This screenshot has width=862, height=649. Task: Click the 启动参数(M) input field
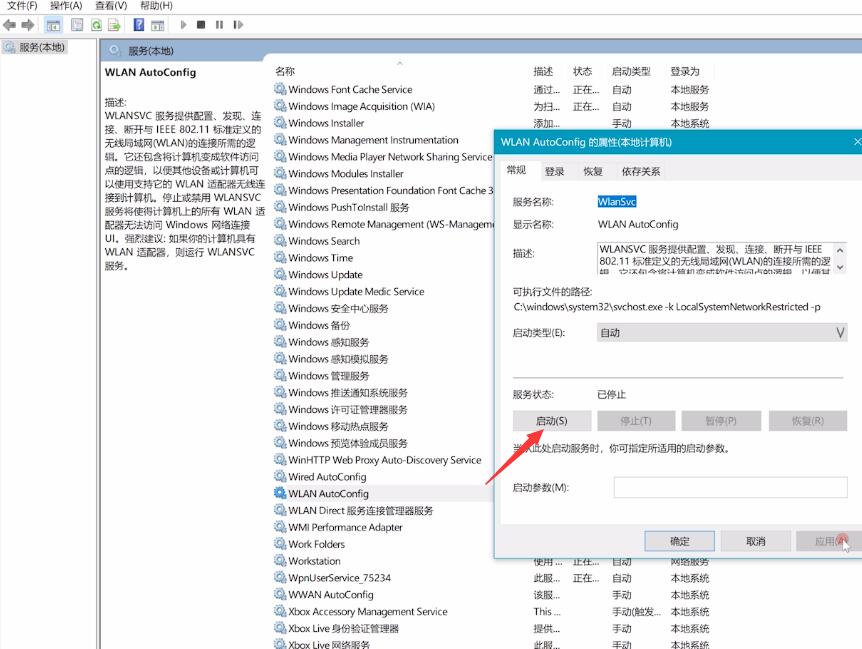(x=731, y=487)
